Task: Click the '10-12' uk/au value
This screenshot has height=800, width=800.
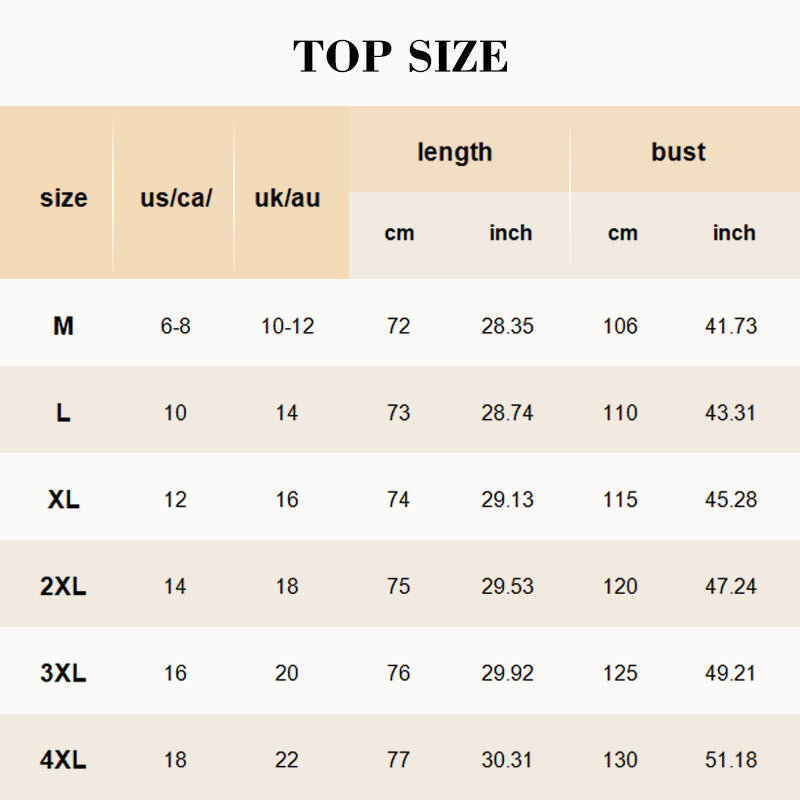Action: click(x=287, y=326)
